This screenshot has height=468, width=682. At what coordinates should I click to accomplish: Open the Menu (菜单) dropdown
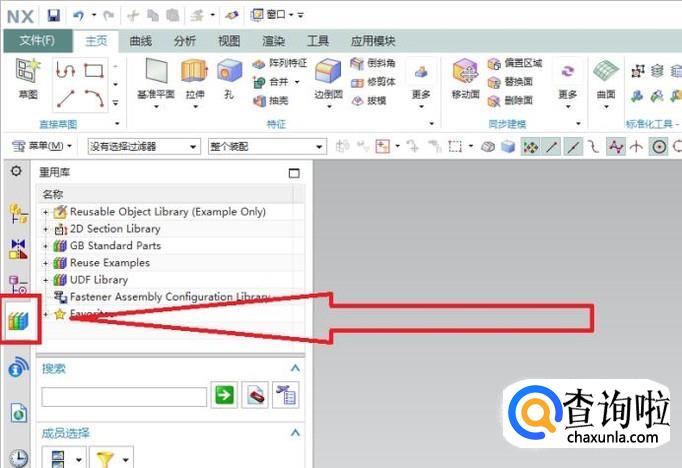point(41,146)
